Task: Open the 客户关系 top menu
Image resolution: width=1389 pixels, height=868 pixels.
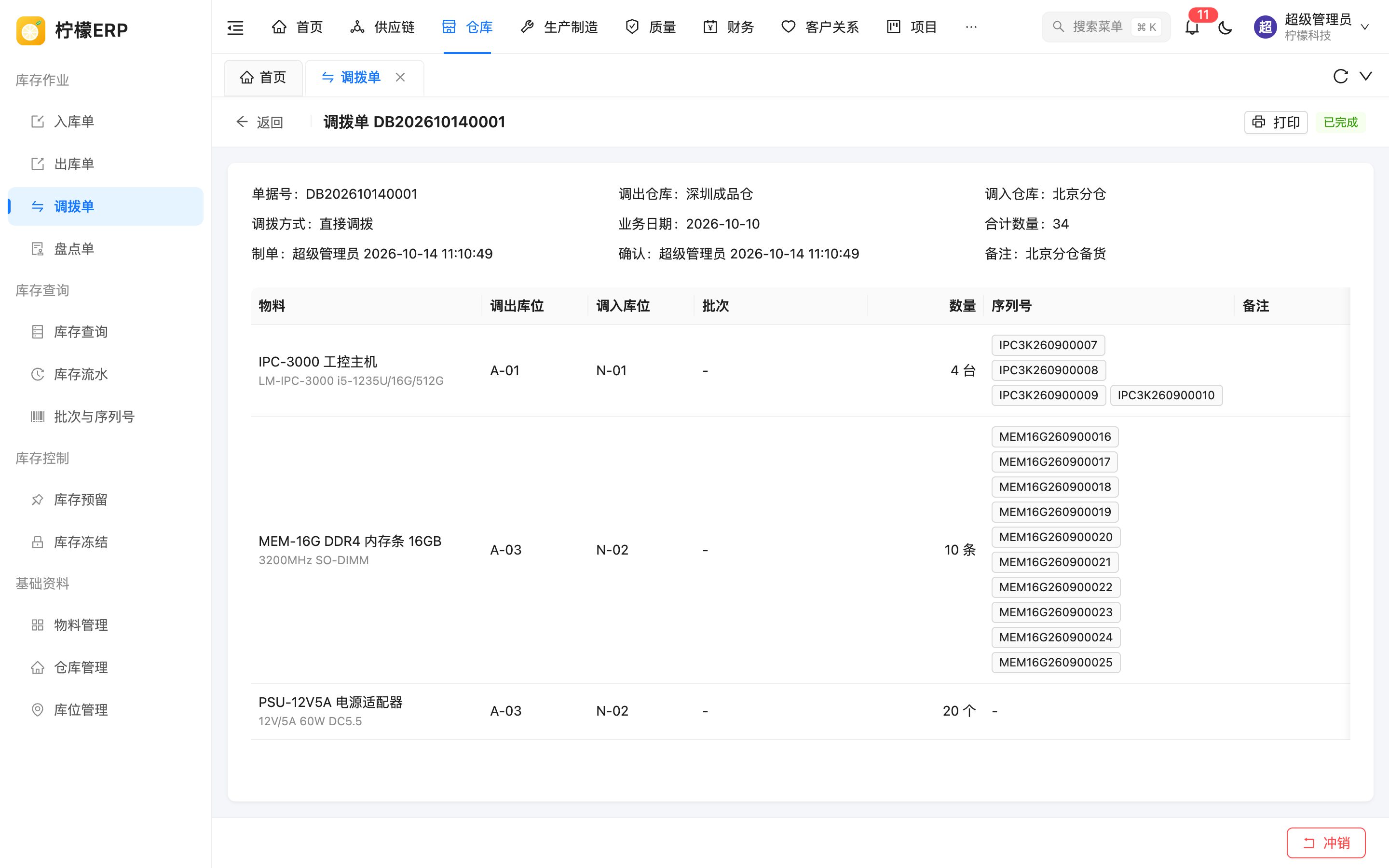Action: [x=820, y=27]
